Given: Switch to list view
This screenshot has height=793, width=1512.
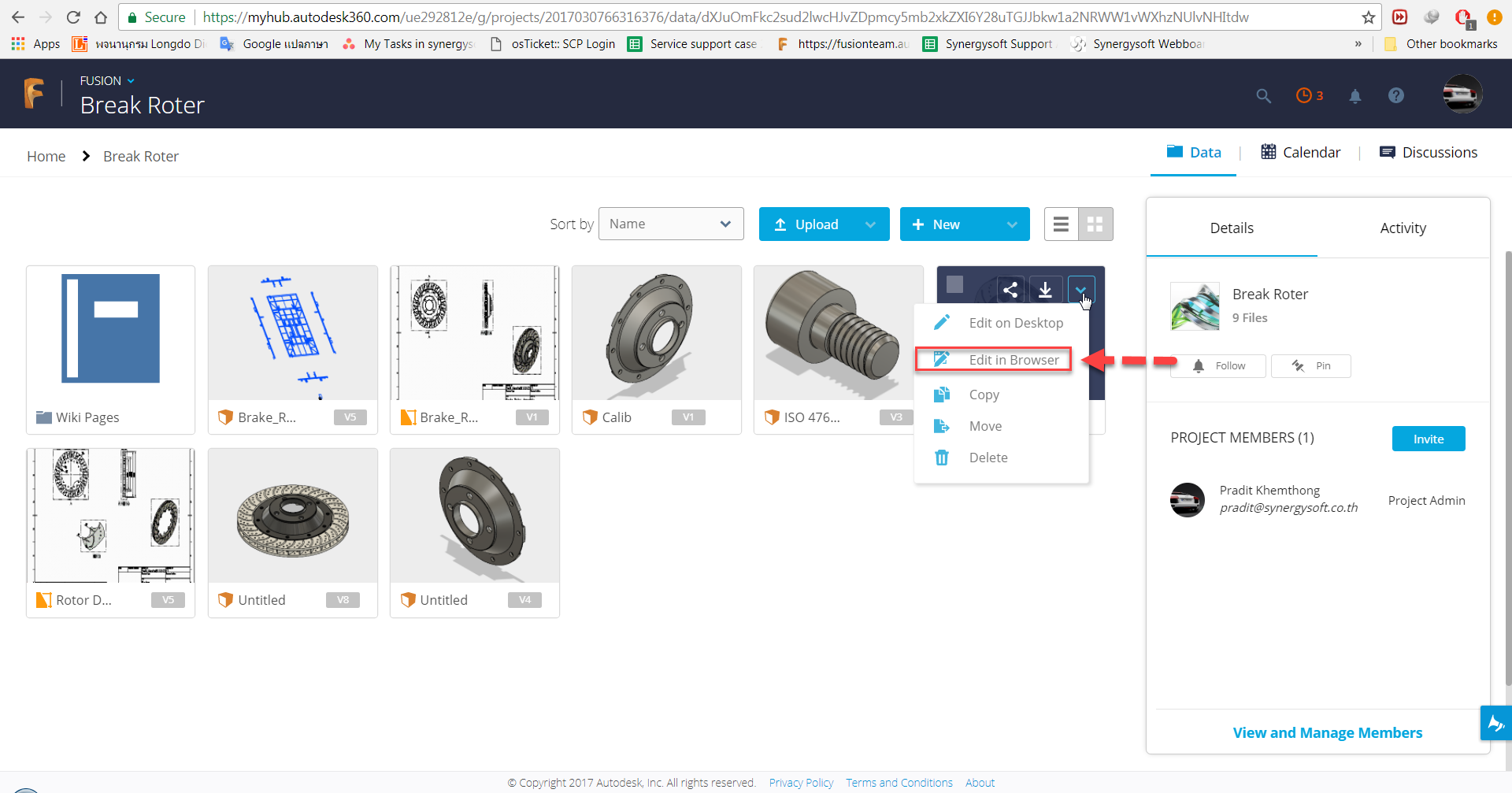Looking at the screenshot, I should (1061, 224).
